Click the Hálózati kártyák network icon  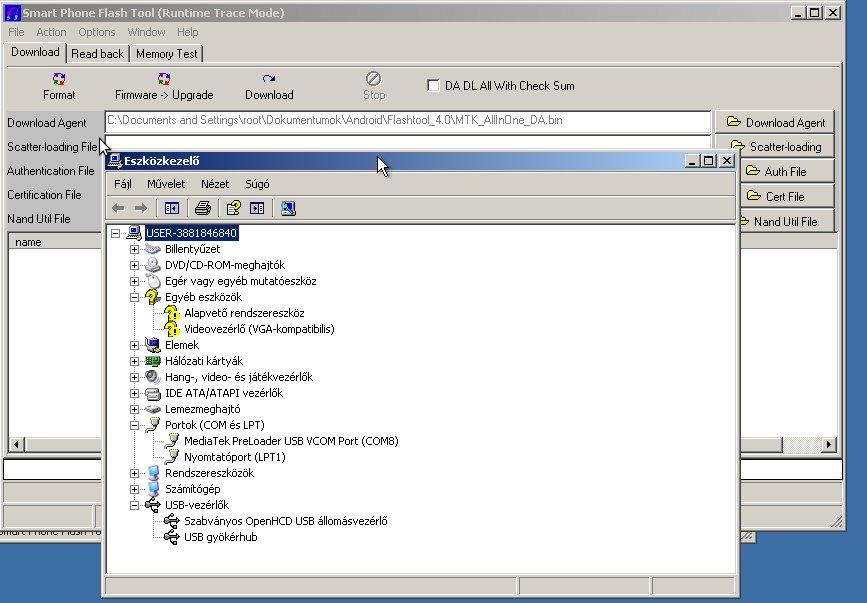tap(153, 361)
